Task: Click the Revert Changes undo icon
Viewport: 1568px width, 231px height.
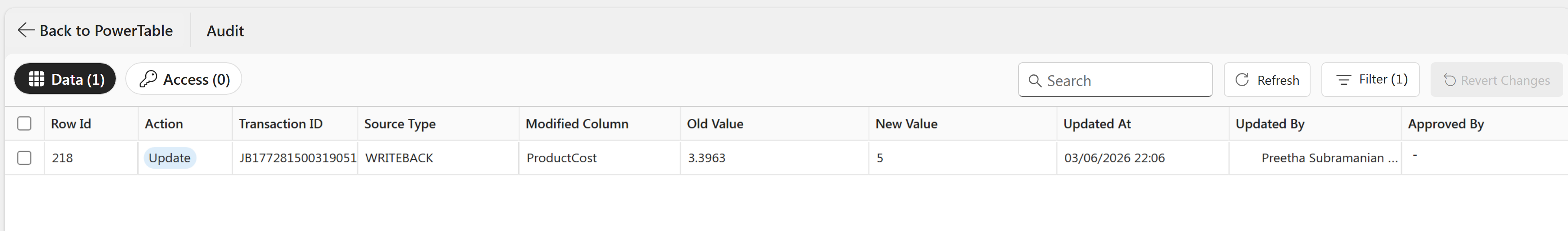Action: pos(1449,80)
